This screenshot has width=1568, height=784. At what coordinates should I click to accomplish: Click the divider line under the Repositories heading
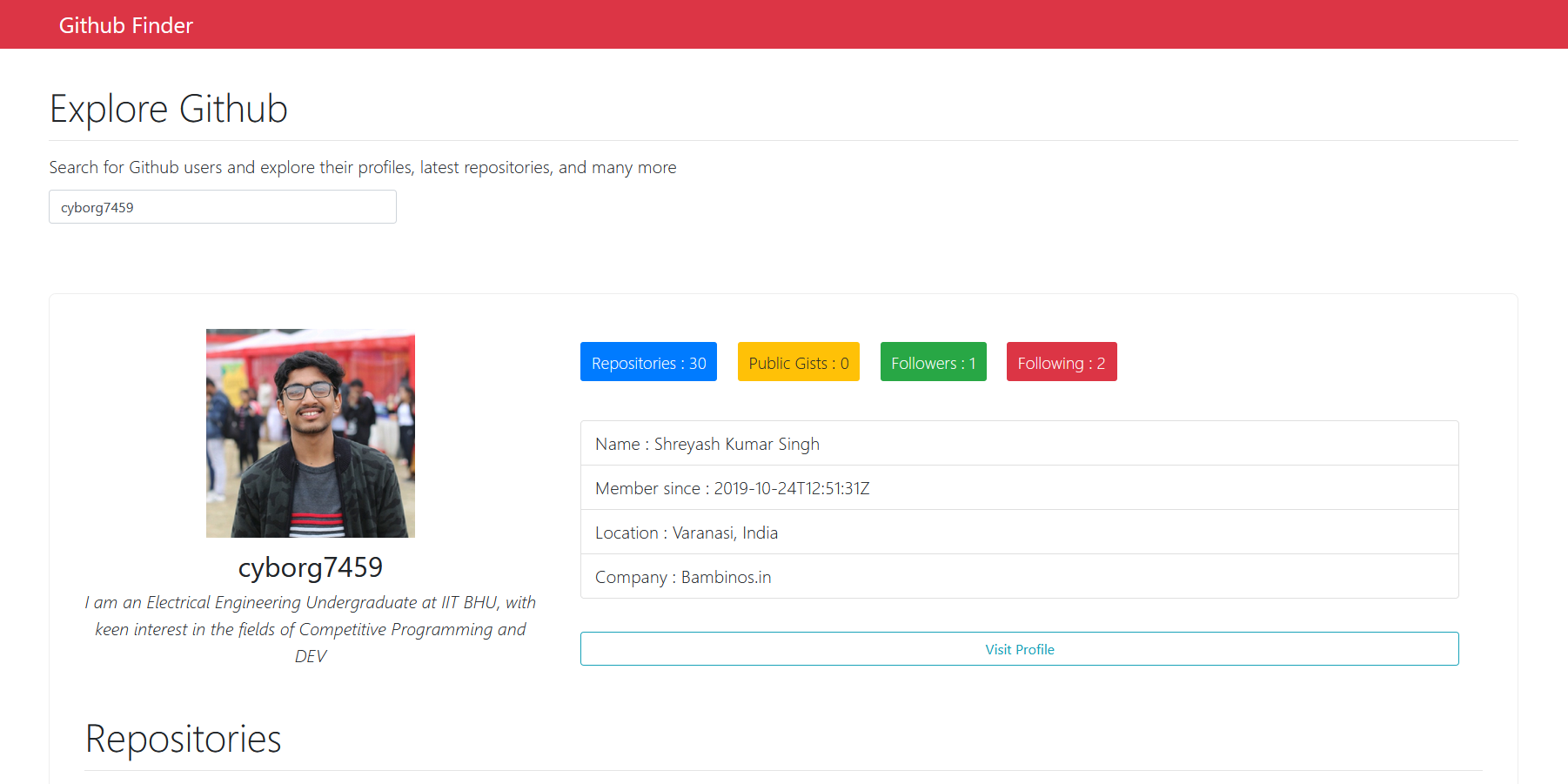pos(783,770)
